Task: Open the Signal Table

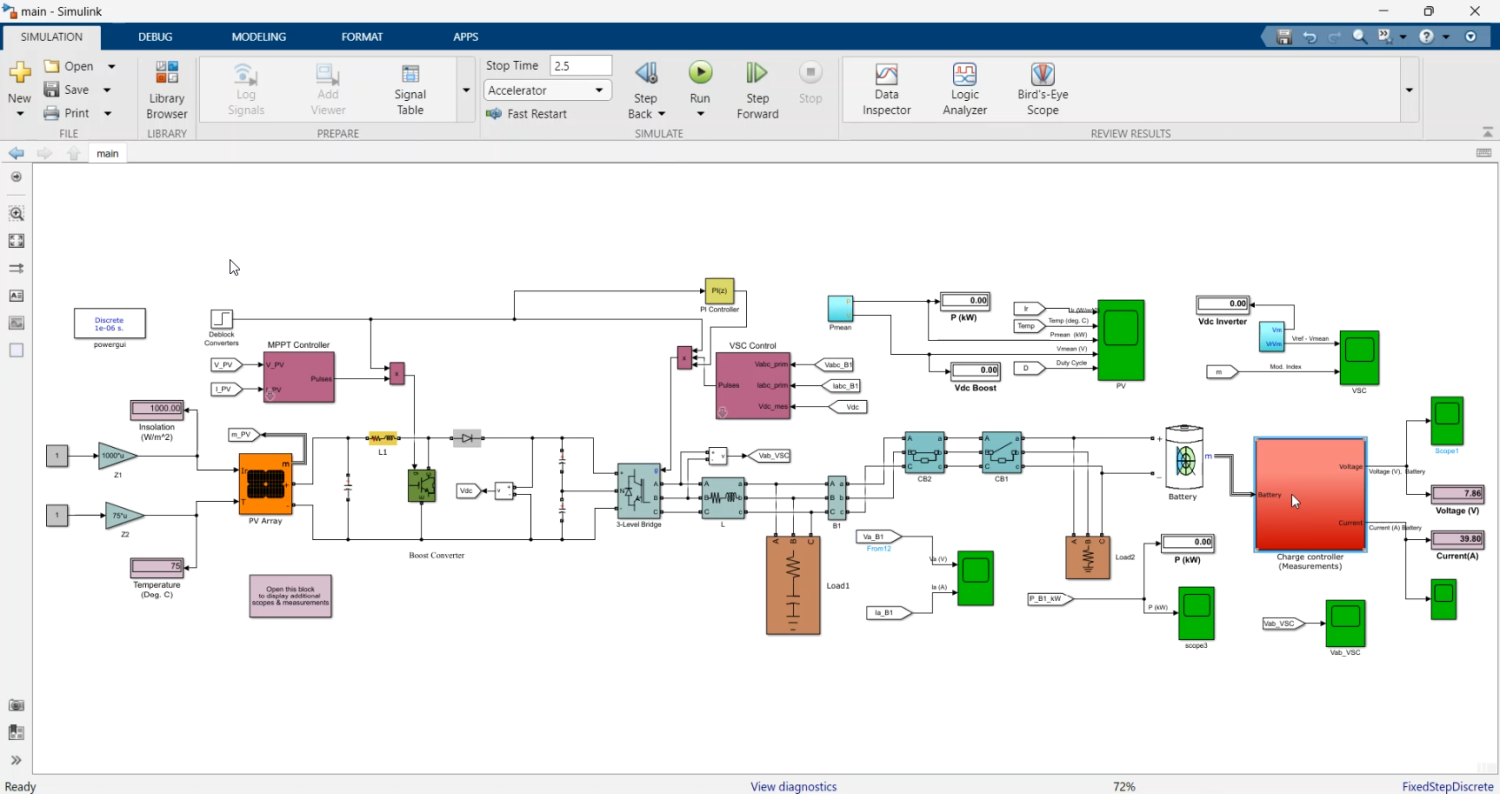Action: click(x=409, y=88)
